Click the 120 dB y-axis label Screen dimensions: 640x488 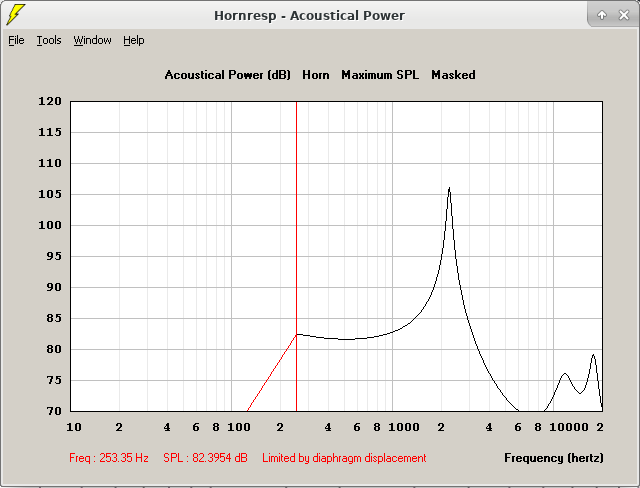coord(50,101)
